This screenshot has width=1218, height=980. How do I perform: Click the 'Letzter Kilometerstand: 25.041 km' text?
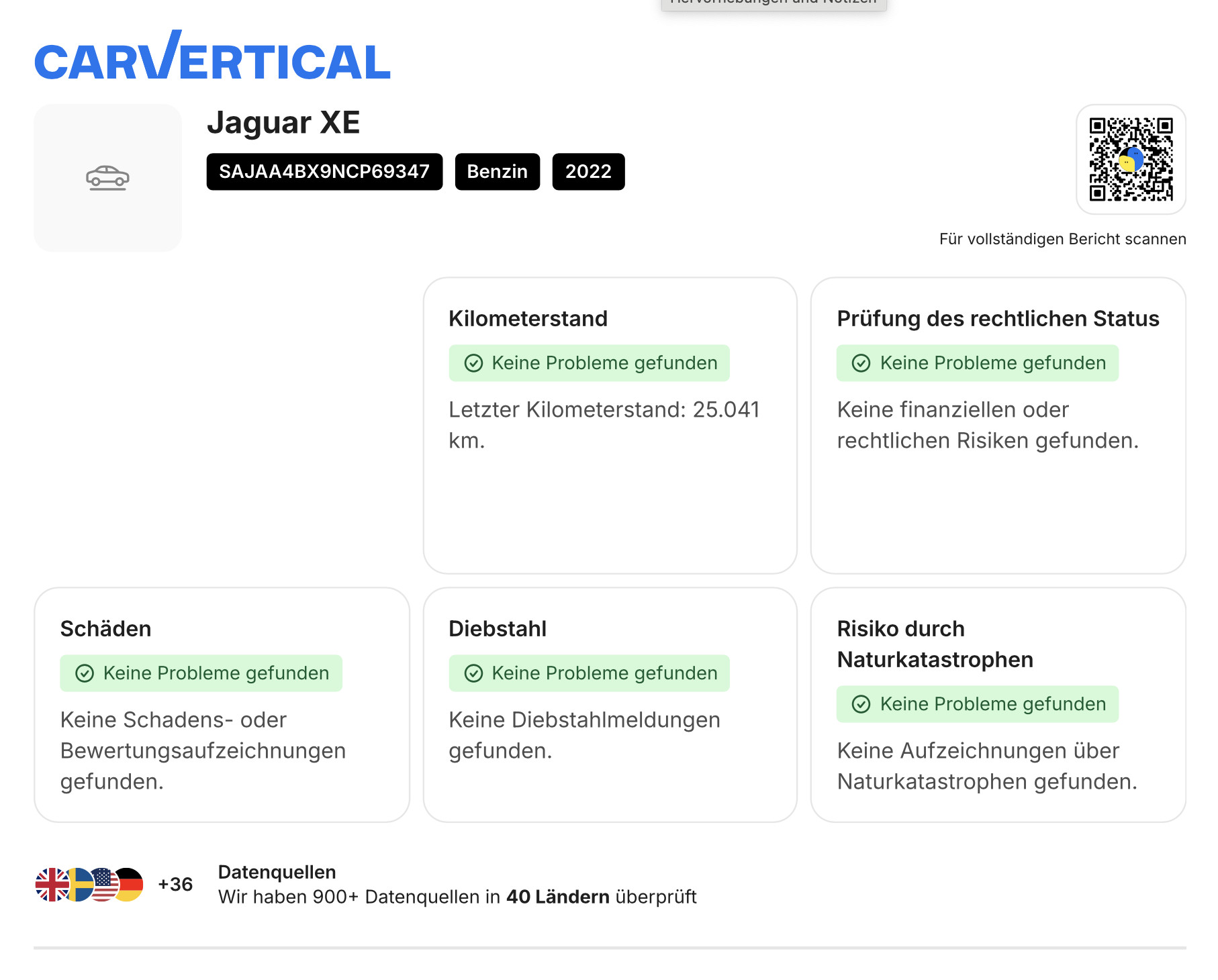pyautogui.click(x=604, y=424)
